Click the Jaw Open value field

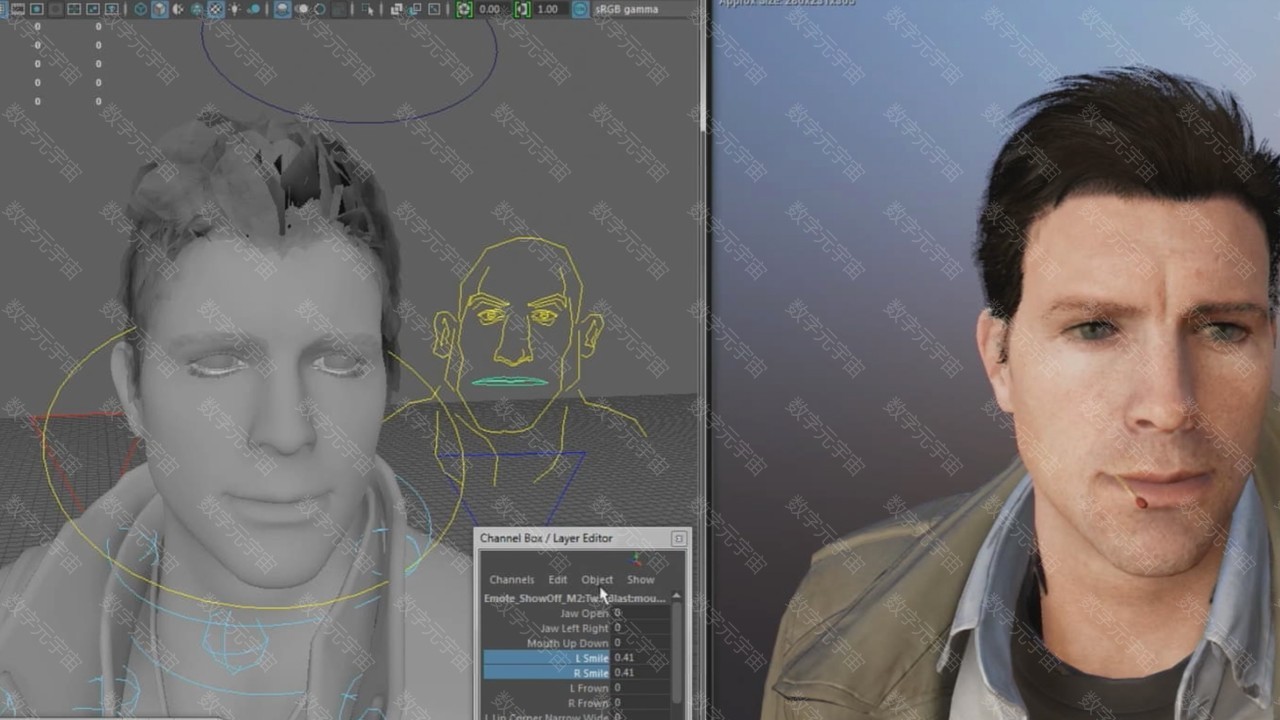(640, 613)
